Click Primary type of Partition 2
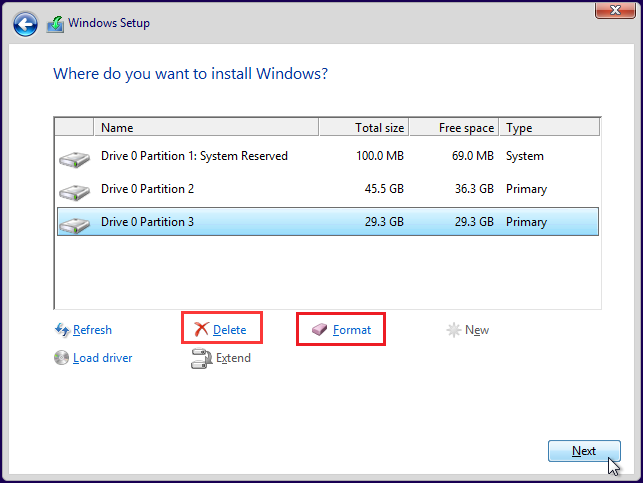Viewport: 643px width, 483px height. click(526, 189)
